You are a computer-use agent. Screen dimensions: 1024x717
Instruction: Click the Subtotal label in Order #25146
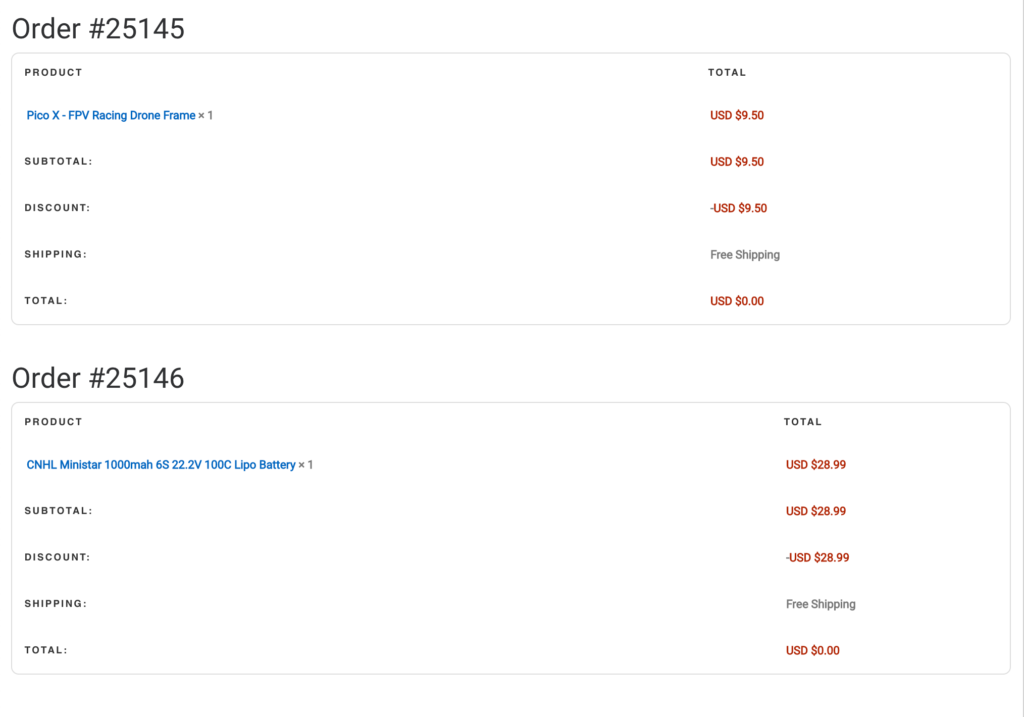click(x=58, y=511)
